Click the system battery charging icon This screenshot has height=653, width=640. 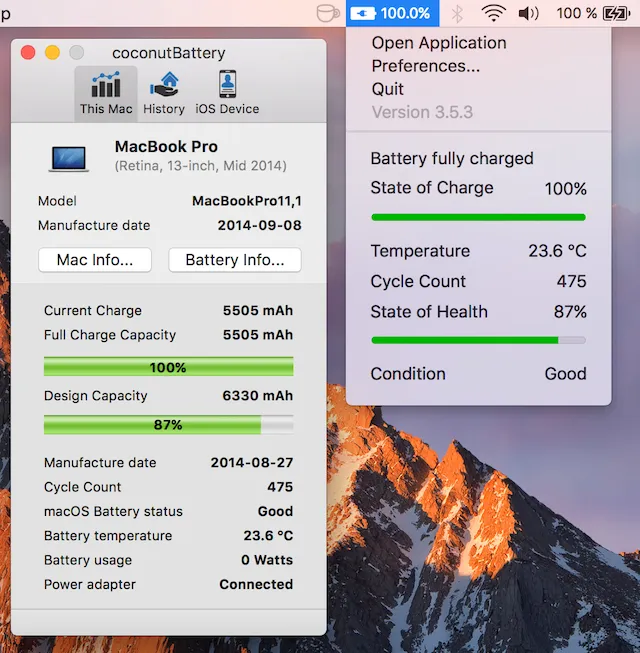click(617, 13)
